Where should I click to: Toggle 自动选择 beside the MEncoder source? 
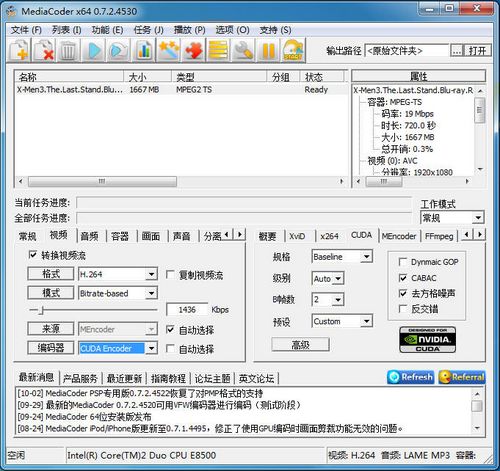pyautogui.click(x=170, y=330)
